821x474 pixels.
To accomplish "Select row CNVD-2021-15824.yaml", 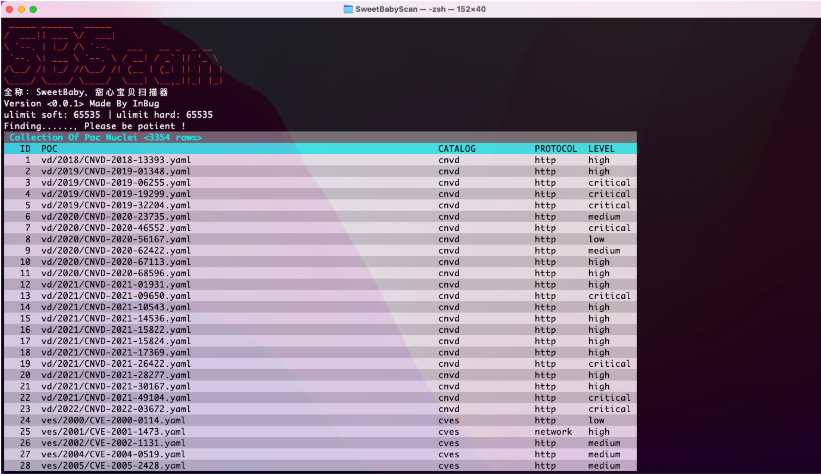I will [320, 341].
